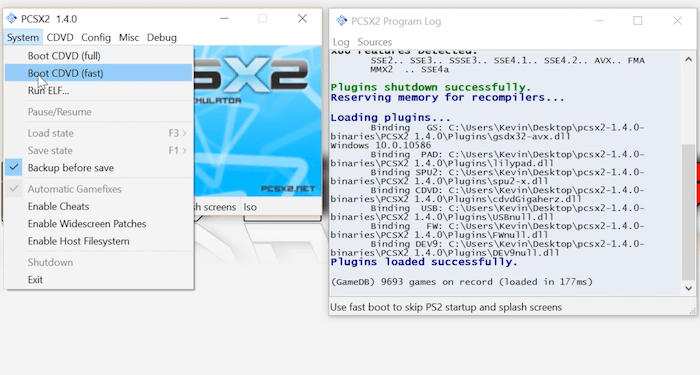700x375 pixels.
Task: Choose Exit from System menu
Action: point(99,280)
